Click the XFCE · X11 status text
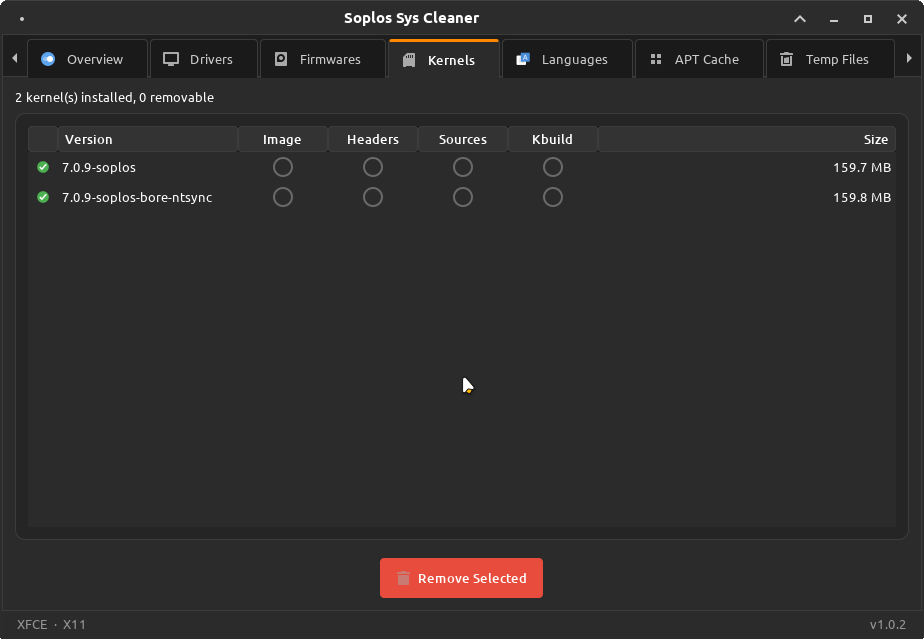 pos(51,624)
